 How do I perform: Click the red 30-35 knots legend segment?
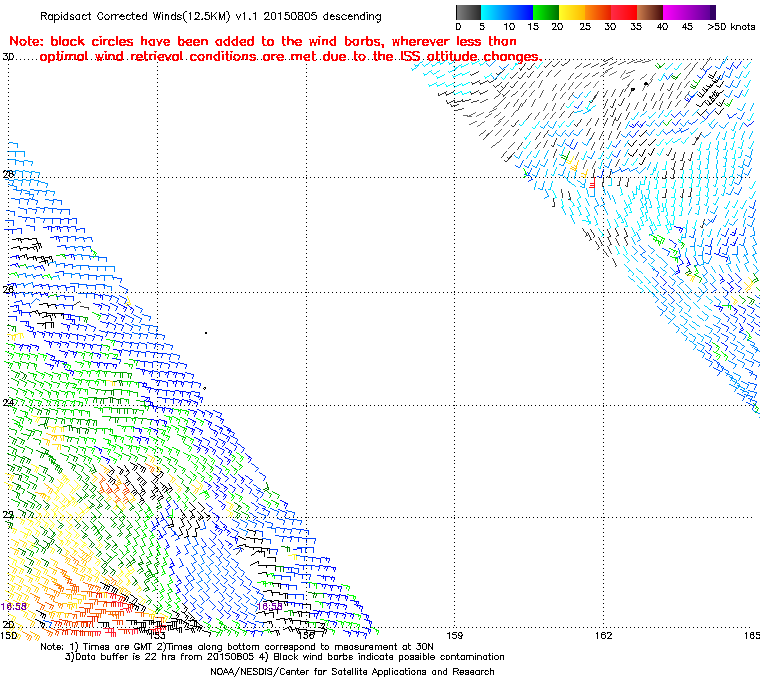pos(624,12)
